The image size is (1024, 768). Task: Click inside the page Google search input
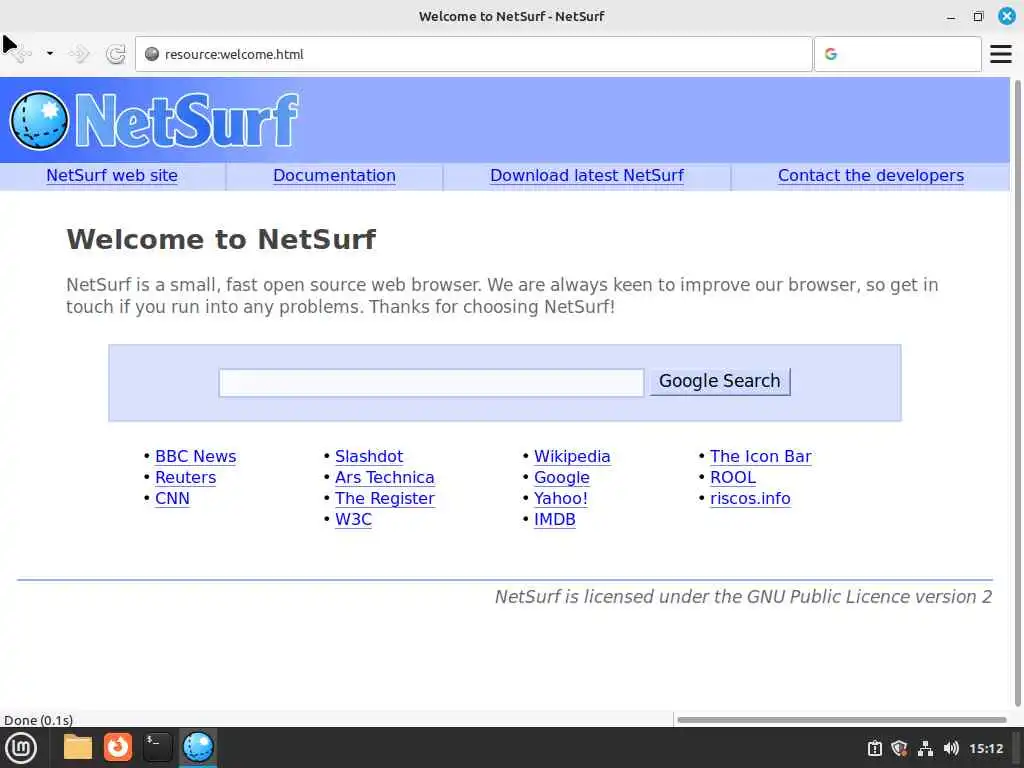point(431,383)
